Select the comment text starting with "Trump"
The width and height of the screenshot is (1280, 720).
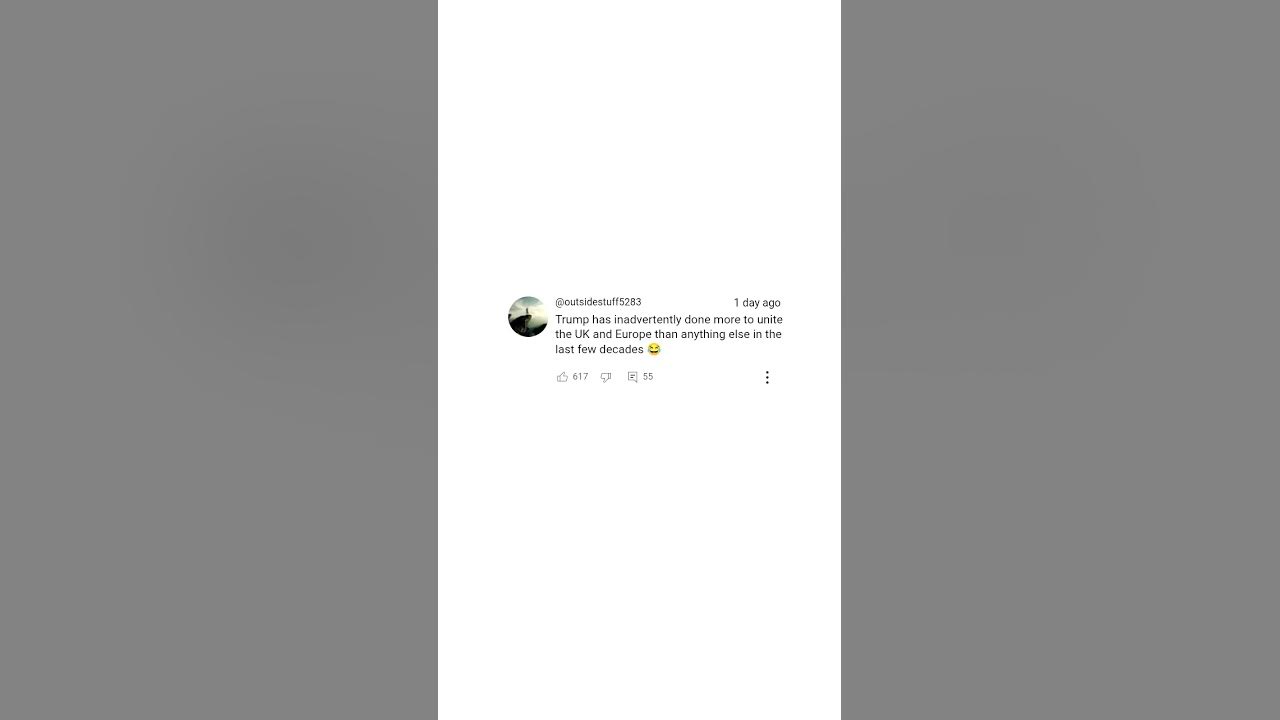point(669,334)
